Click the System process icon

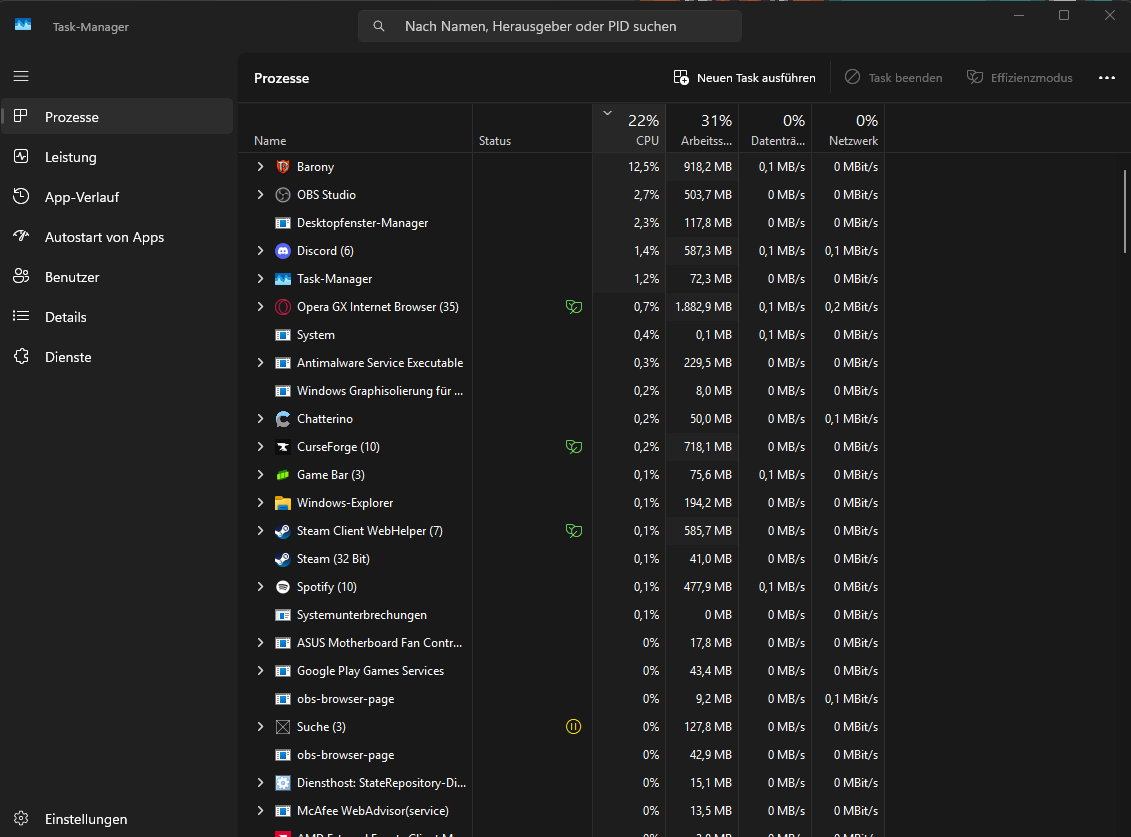click(x=283, y=335)
